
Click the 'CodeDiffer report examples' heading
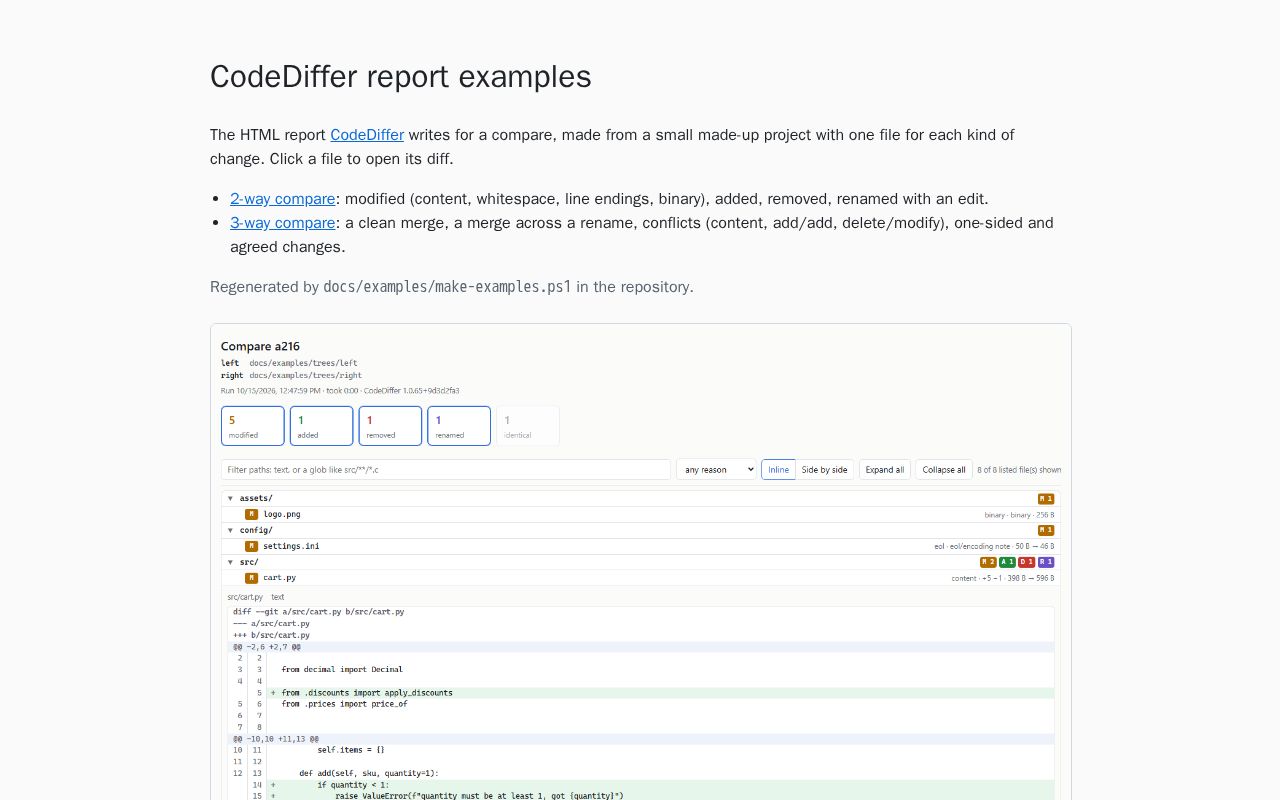coord(401,77)
